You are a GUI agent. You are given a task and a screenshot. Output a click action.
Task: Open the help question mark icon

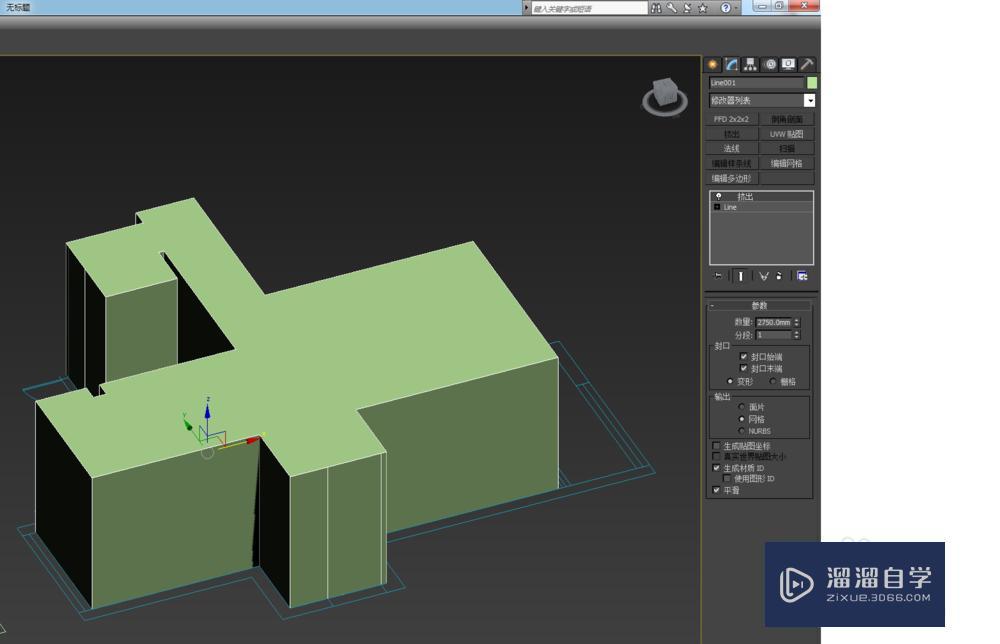[x=726, y=8]
